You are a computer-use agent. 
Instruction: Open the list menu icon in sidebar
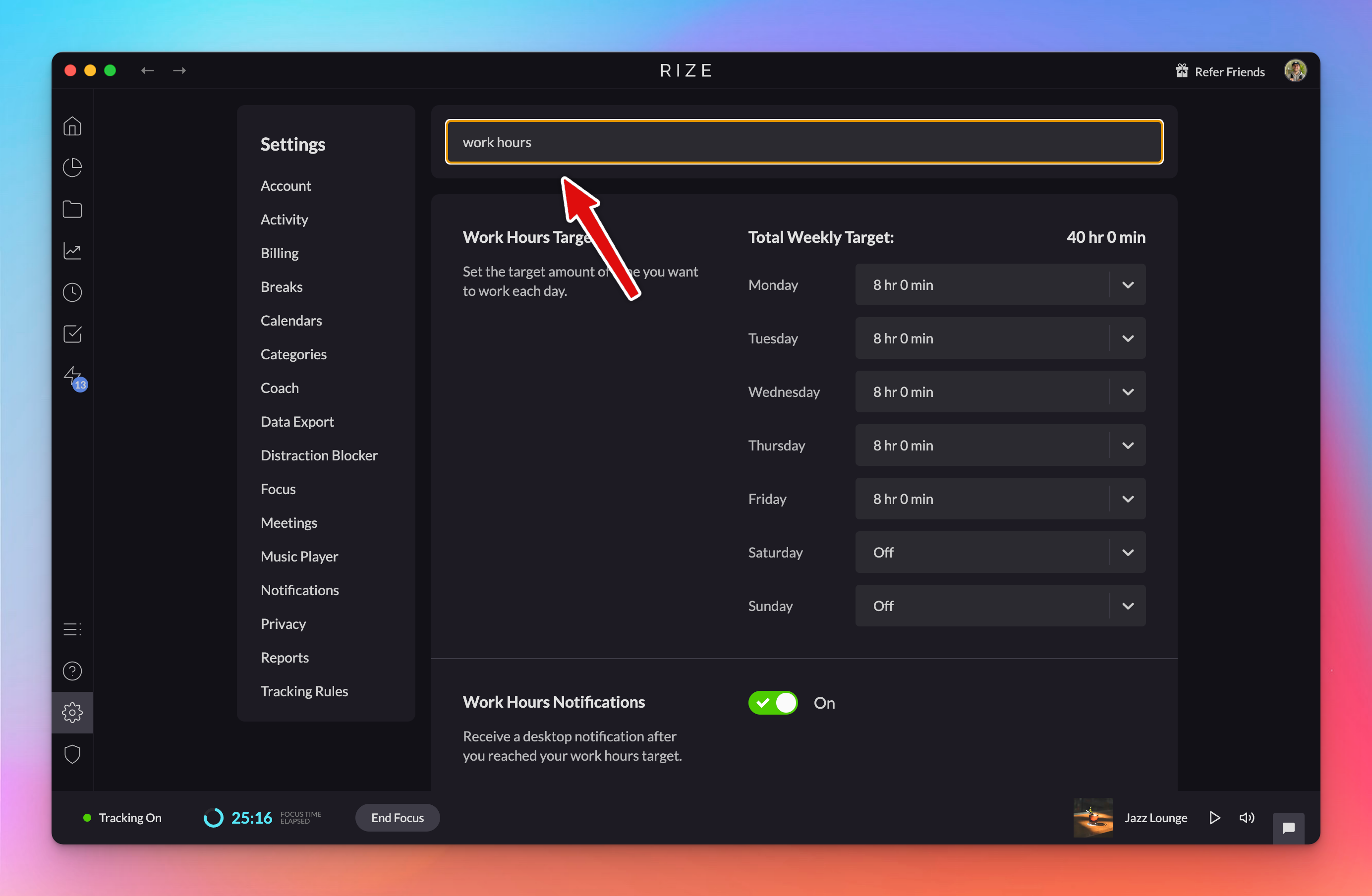pos(72,629)
